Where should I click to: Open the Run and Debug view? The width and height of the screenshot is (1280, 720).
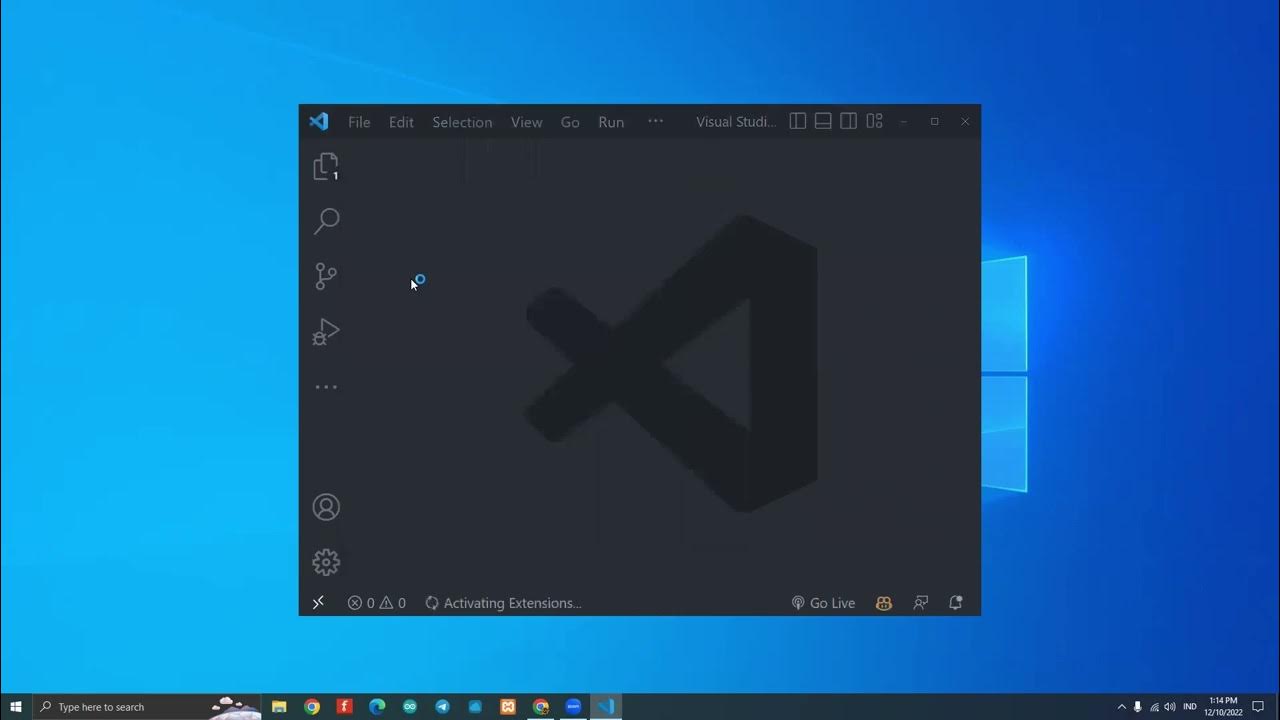[x=326, y=331]
